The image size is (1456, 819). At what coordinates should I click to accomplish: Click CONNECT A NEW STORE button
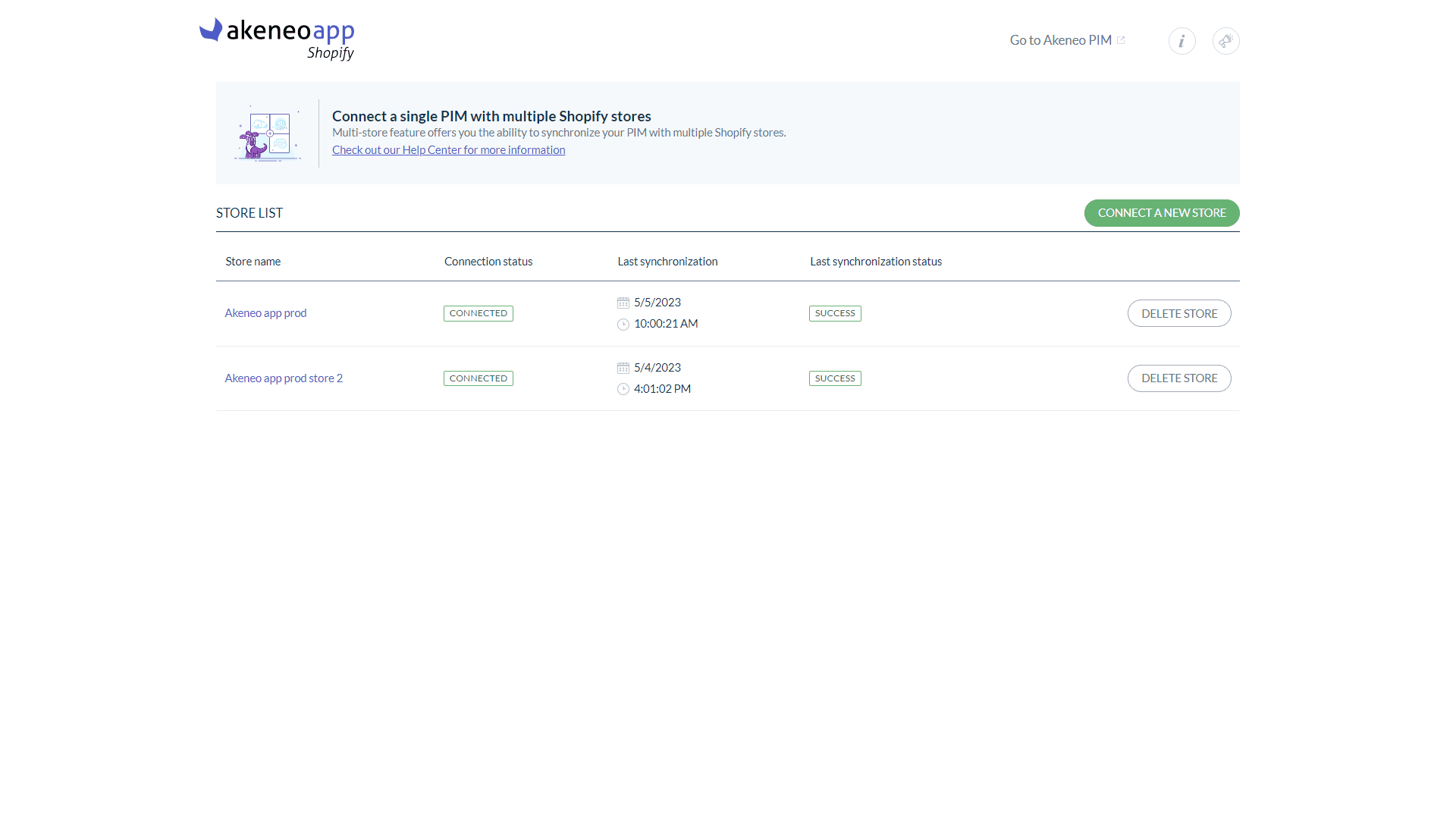1162,213
